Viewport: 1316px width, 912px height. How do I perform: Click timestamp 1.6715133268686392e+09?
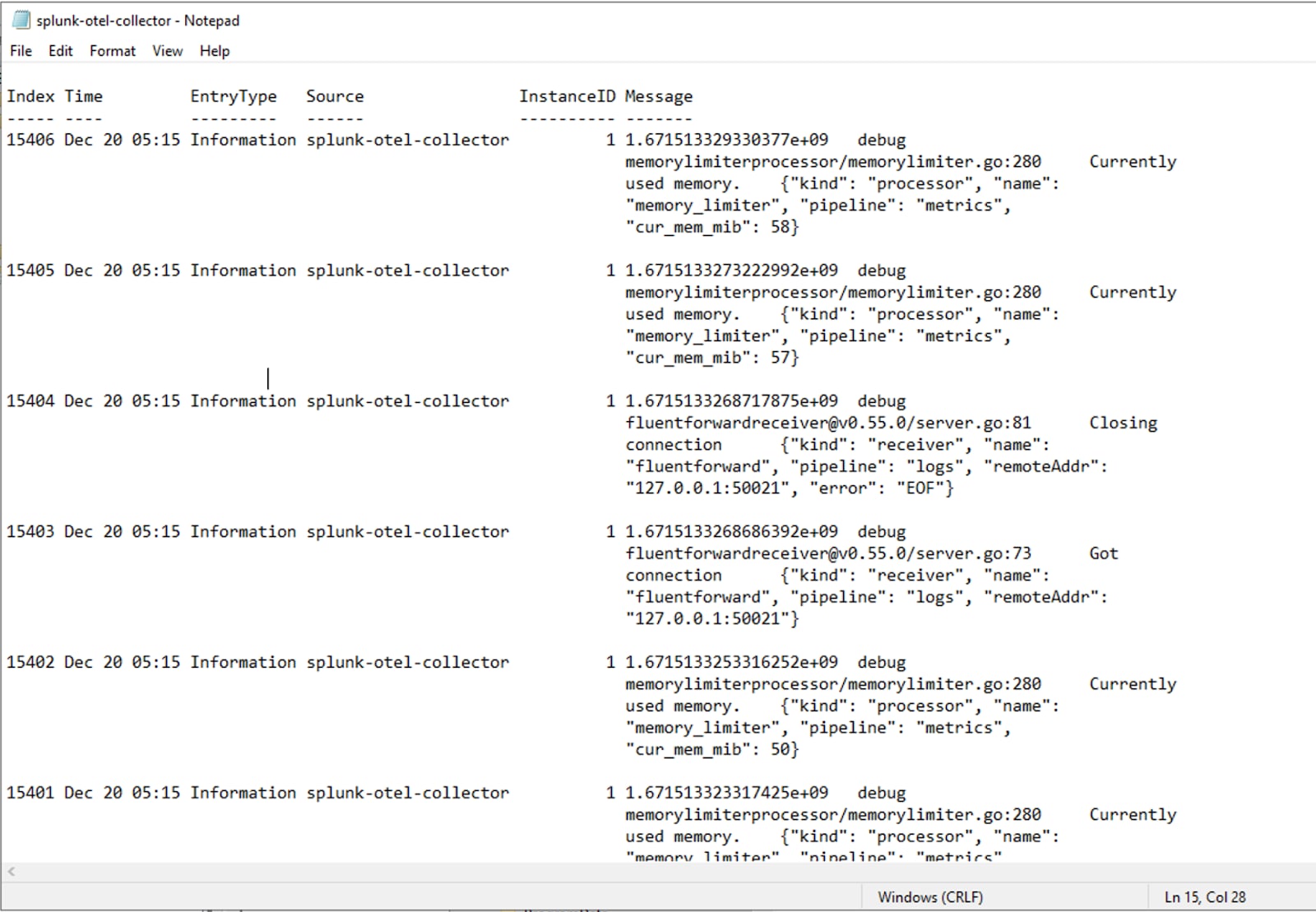coord(732,532)
